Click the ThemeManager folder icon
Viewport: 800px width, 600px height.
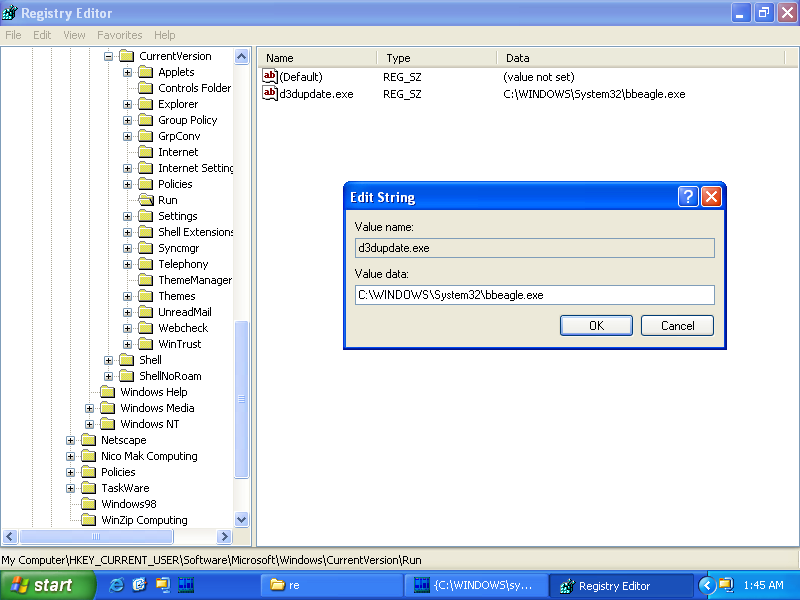(146, 280)
